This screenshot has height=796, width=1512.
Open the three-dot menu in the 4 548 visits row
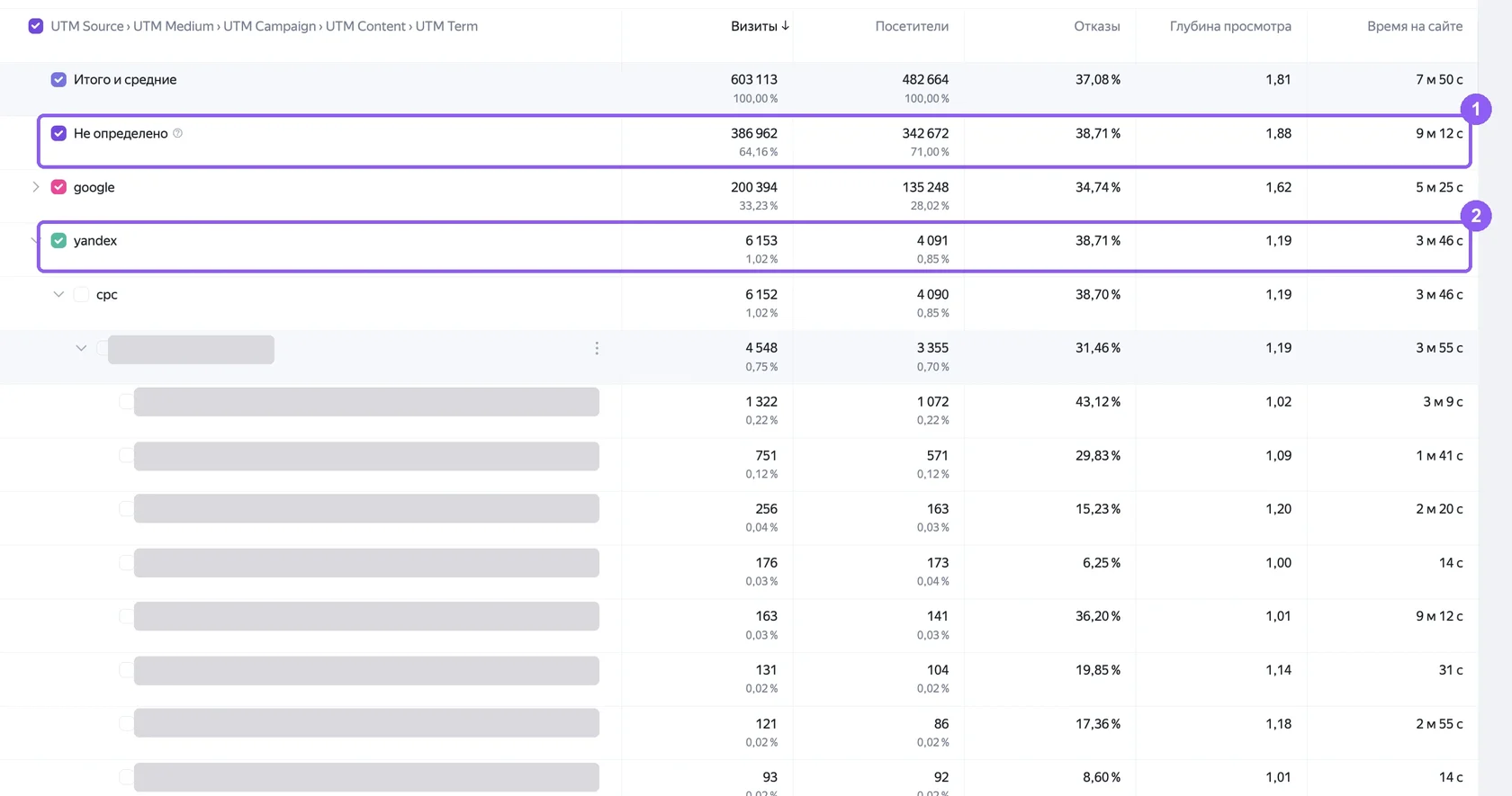click(597, 348)
